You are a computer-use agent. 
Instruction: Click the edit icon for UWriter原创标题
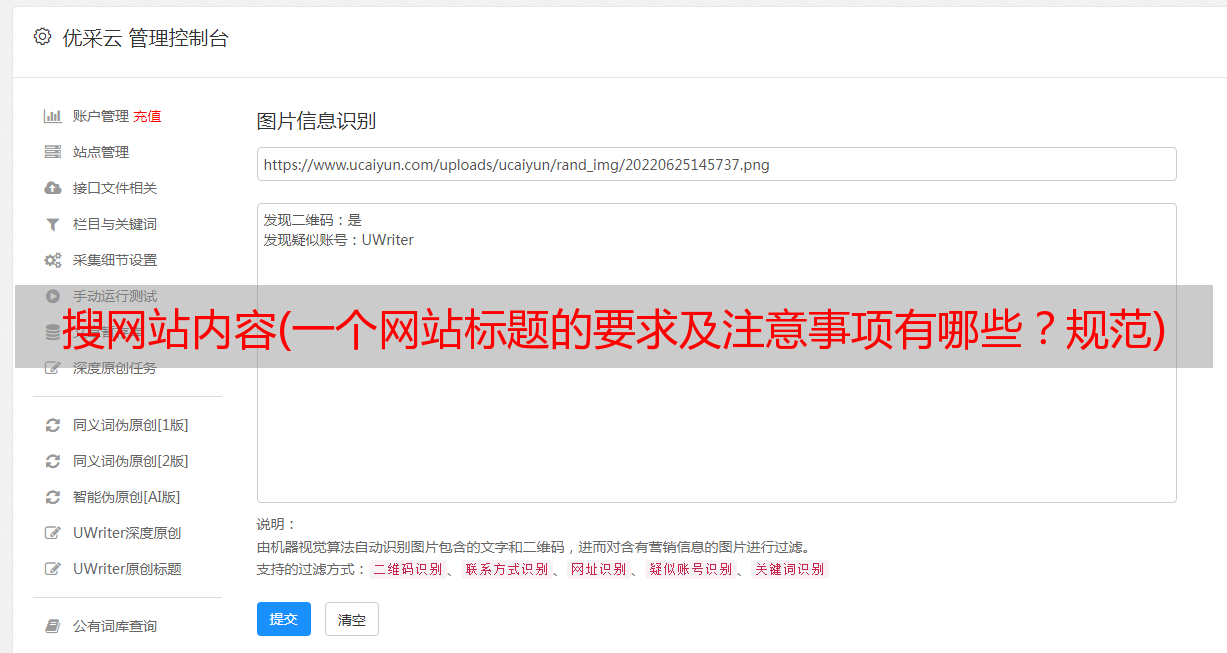(53, 569)
